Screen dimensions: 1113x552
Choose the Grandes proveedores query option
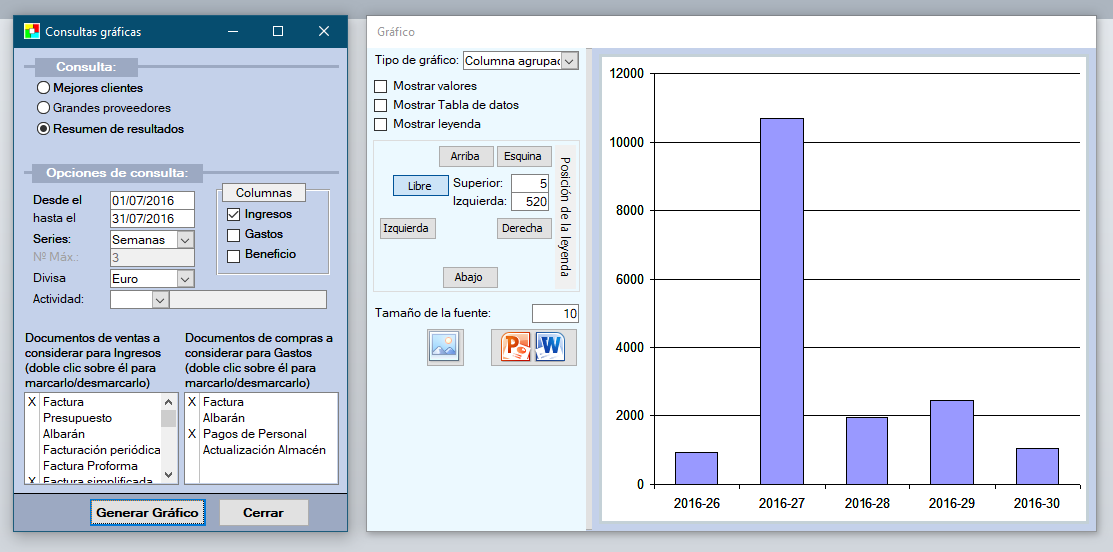pyautogui.click(x=44, y=108)
